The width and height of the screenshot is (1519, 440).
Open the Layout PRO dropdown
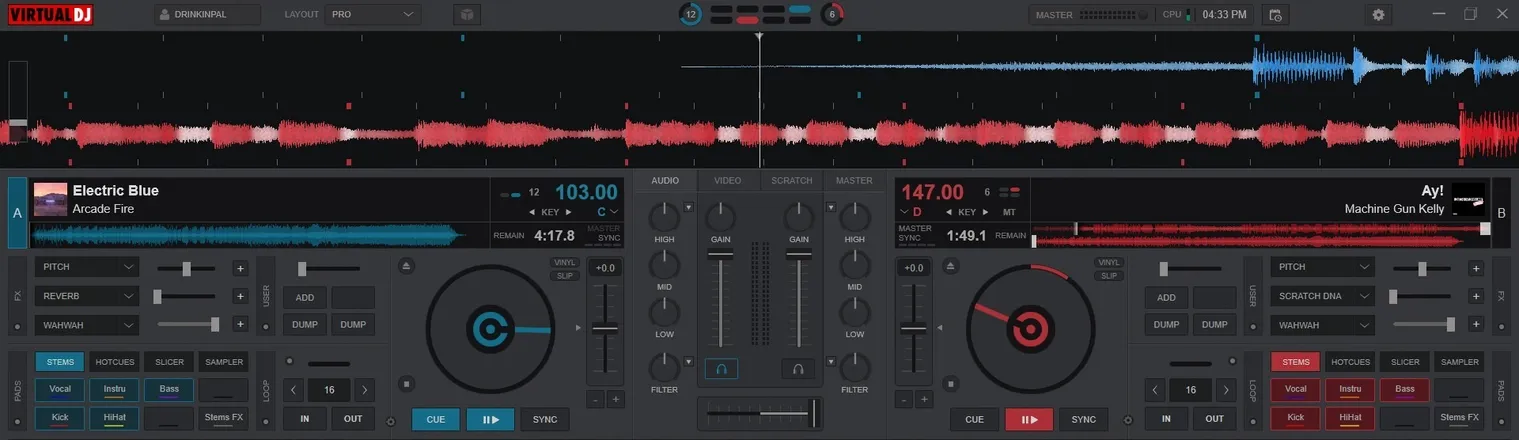372,15
